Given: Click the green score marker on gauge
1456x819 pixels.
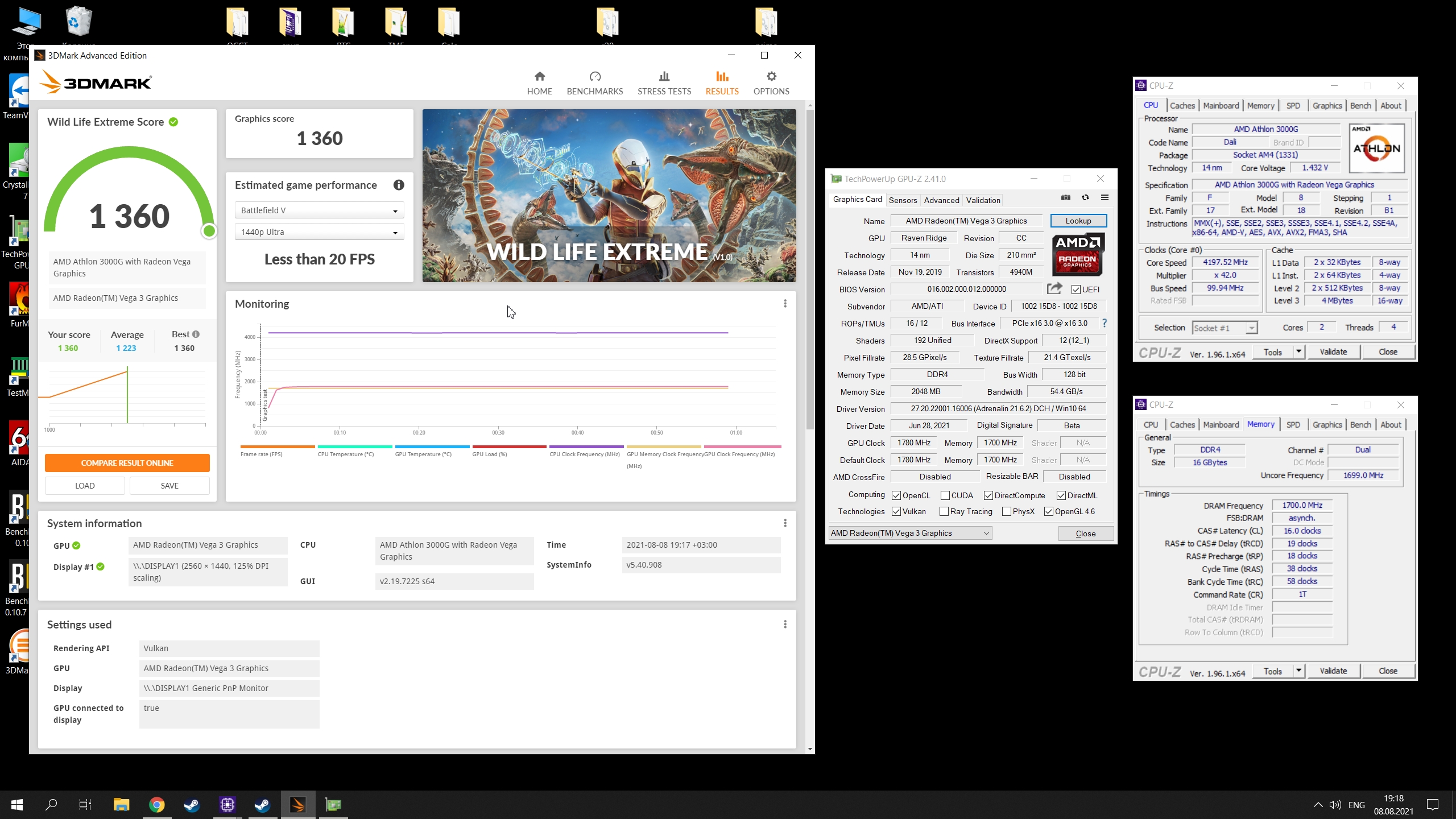Looking at the screenshot, I should [209, 230].
